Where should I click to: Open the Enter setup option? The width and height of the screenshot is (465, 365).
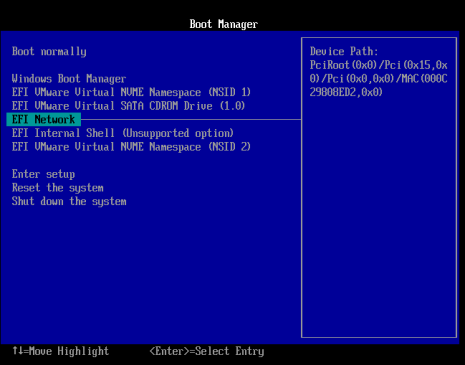tap(43, 174)
